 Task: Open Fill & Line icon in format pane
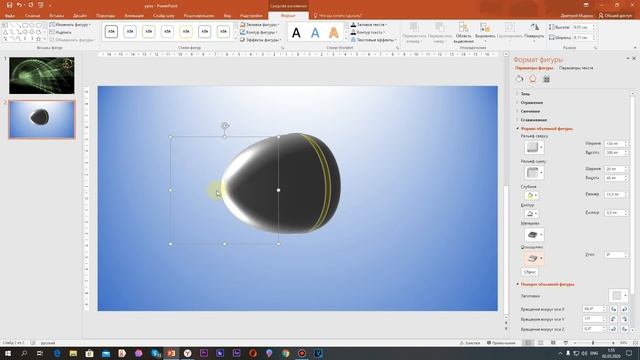pyautogui.click(x=519, y=79)
